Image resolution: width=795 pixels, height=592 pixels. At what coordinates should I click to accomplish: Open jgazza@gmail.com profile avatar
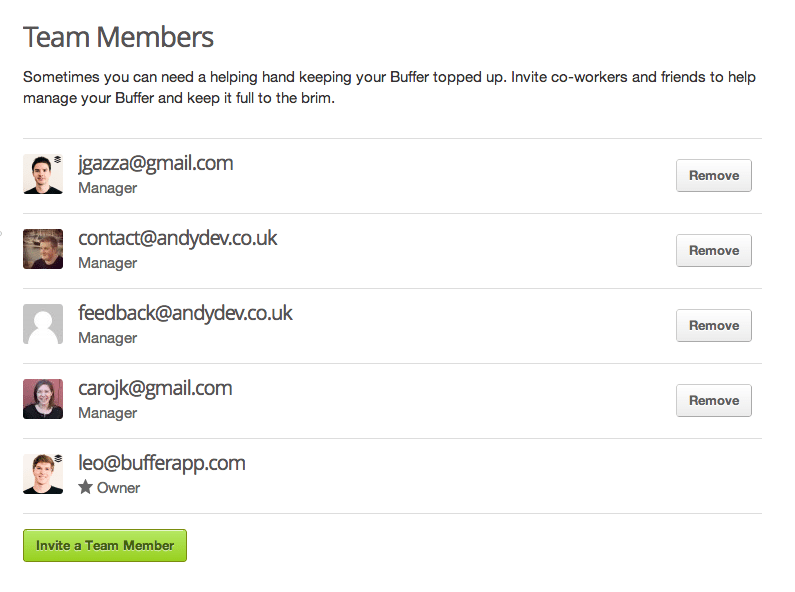click(43, 174)
